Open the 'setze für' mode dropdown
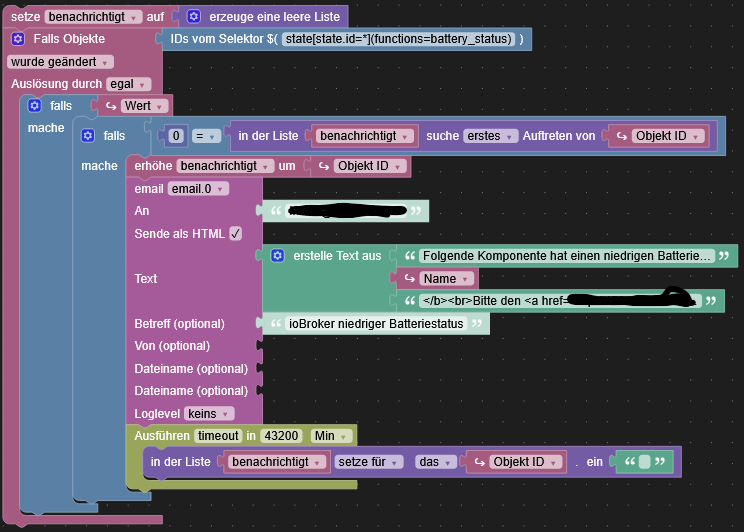 pyautogui.click(x=369, y=462)
